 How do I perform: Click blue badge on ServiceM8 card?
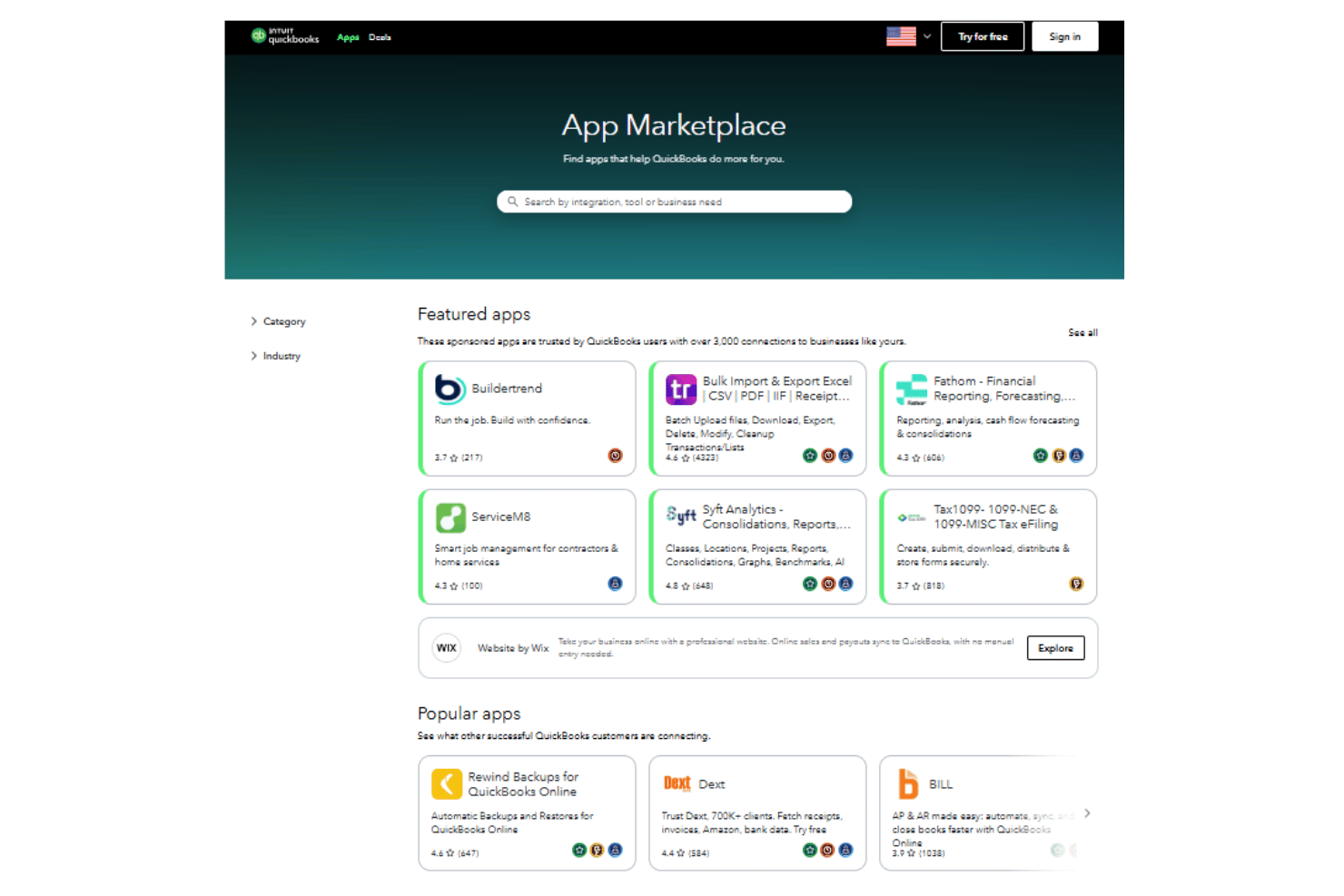click(x=615, y=584)
